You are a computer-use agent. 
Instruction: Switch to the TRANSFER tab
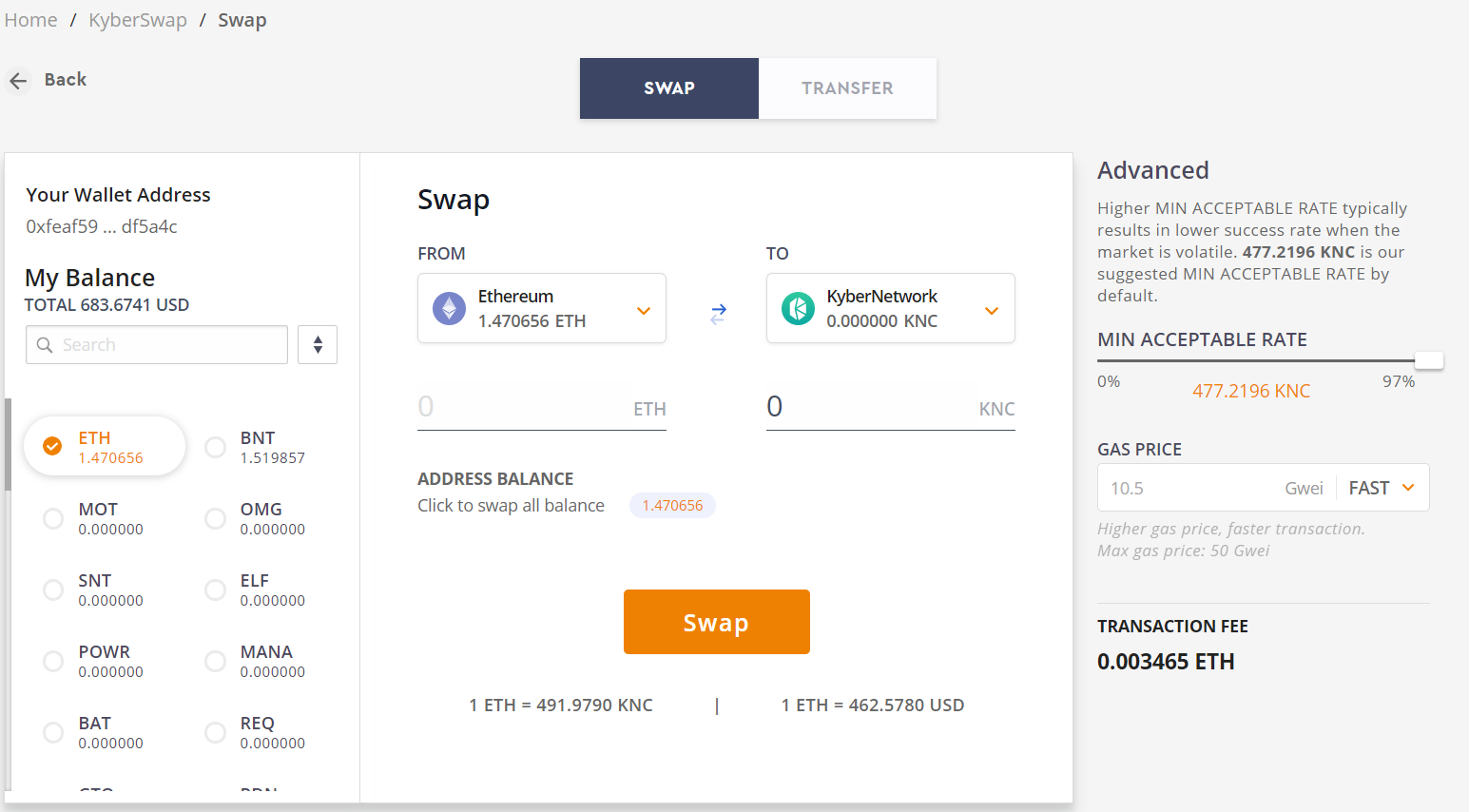(847, 88)
